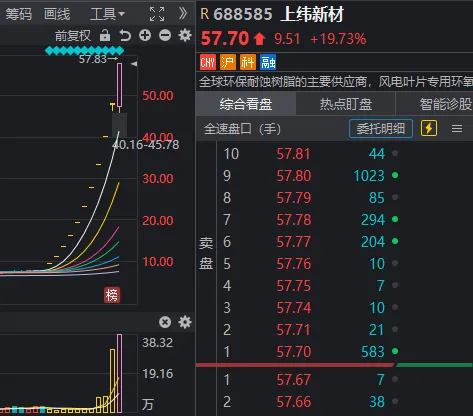Click volume 1023 at sell level 9
The height and width of the screenshot is (416, 473).
point(369,176)
